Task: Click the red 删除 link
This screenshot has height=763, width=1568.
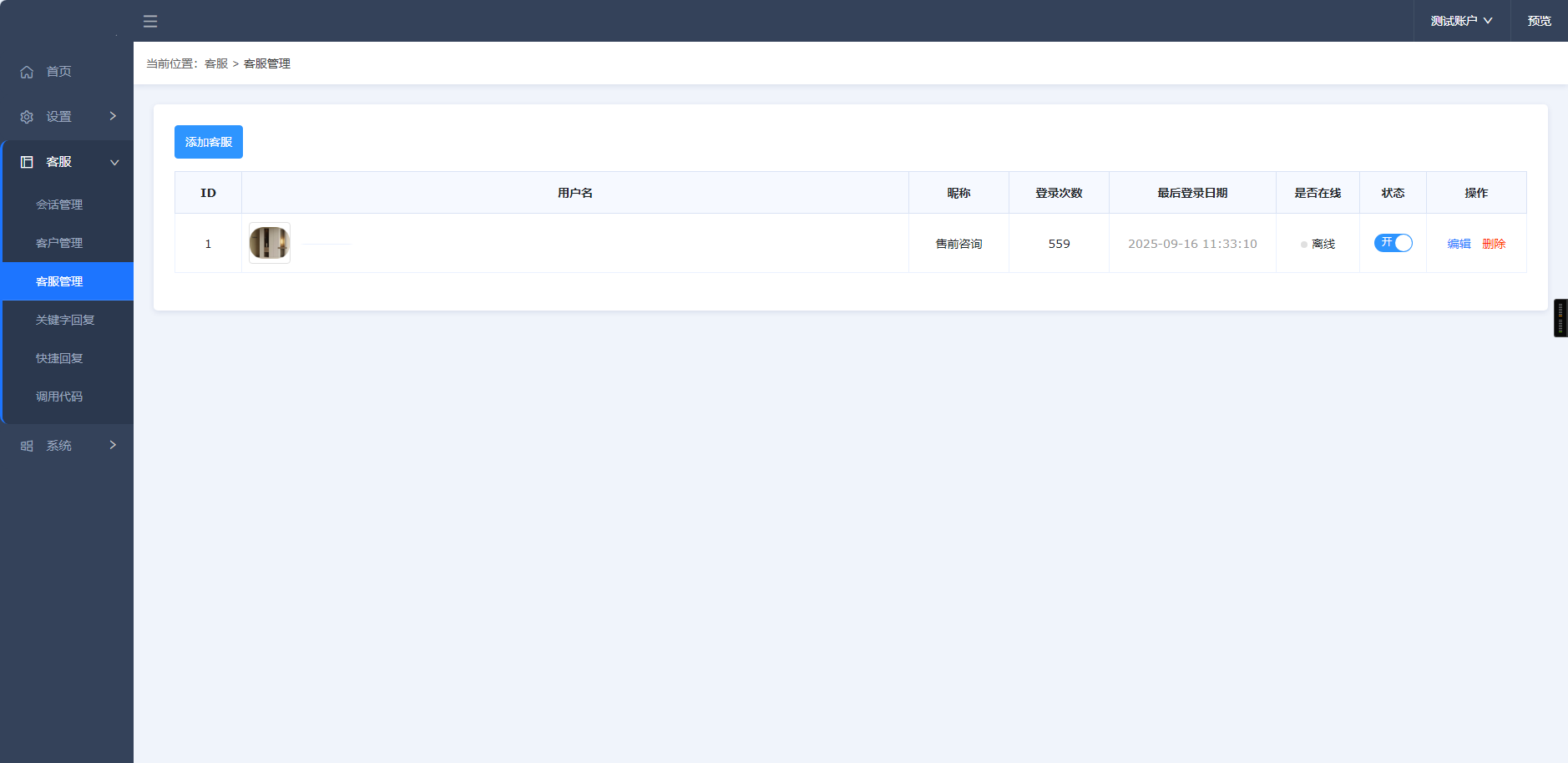Action: pyautogui.click(x=1494, y=244)
